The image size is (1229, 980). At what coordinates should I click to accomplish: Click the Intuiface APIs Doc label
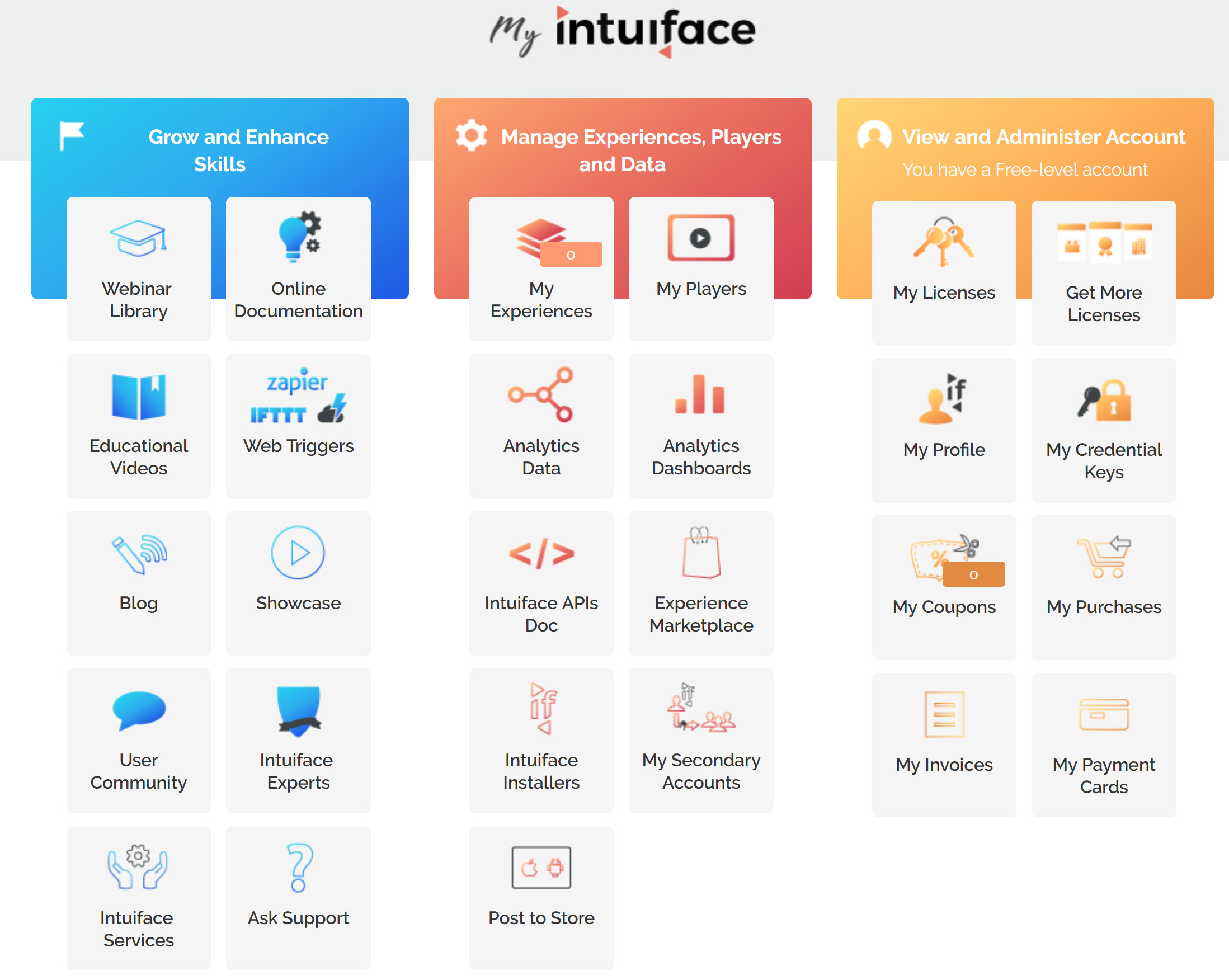point(541,614)
